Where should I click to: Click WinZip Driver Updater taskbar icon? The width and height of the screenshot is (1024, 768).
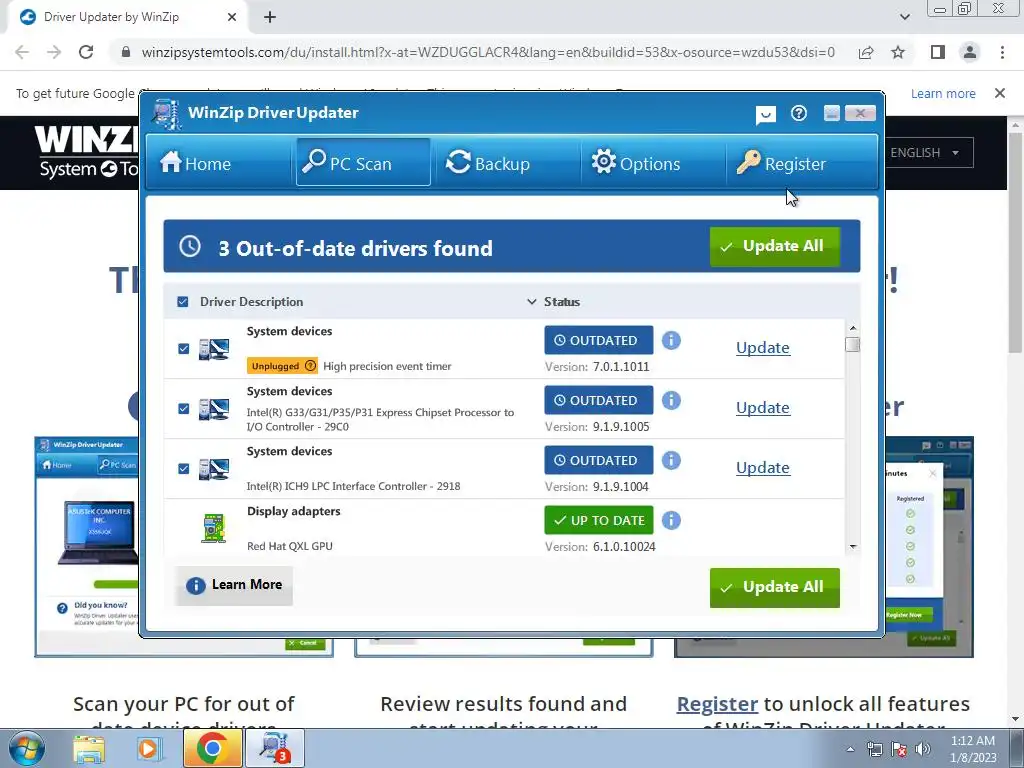274,748
